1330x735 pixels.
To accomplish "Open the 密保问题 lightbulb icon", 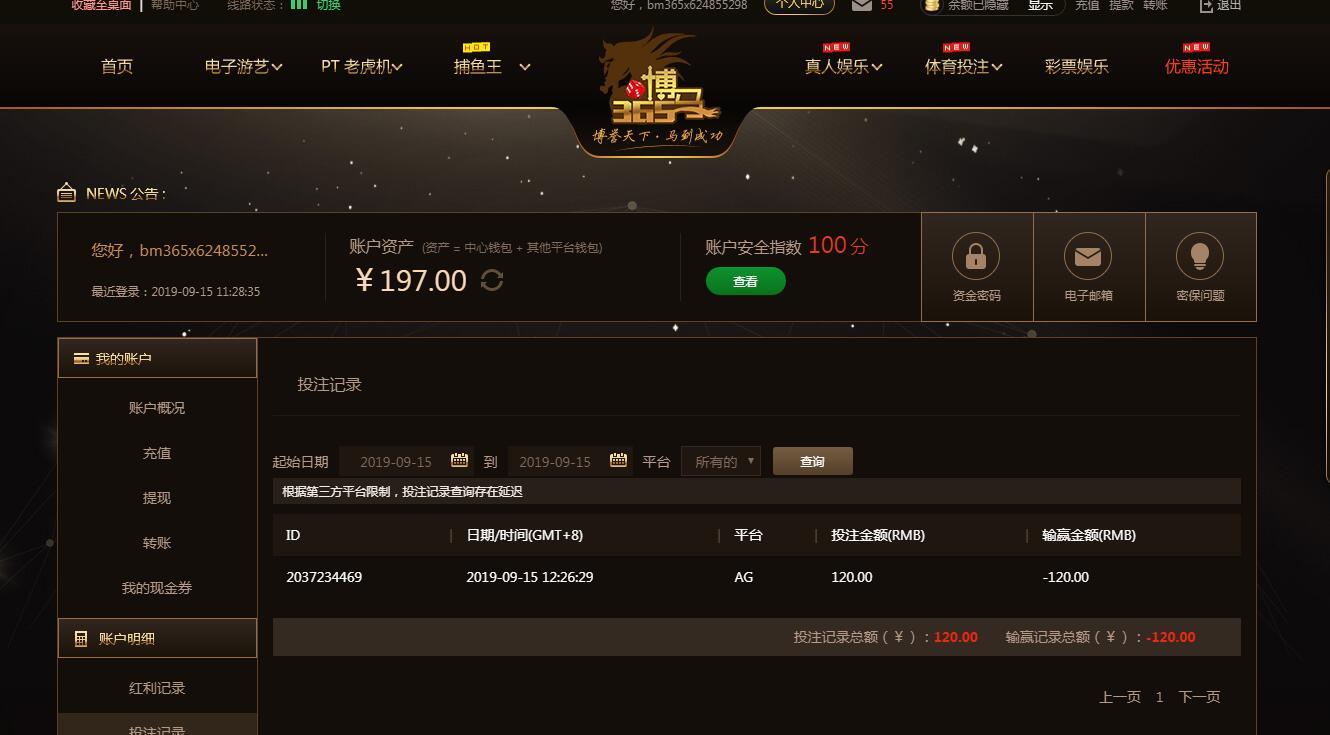I will click(1200, 257).
